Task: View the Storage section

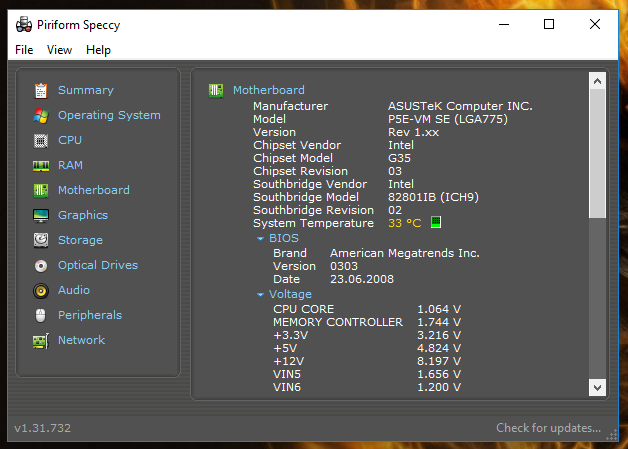Action: tap(81, 240)
